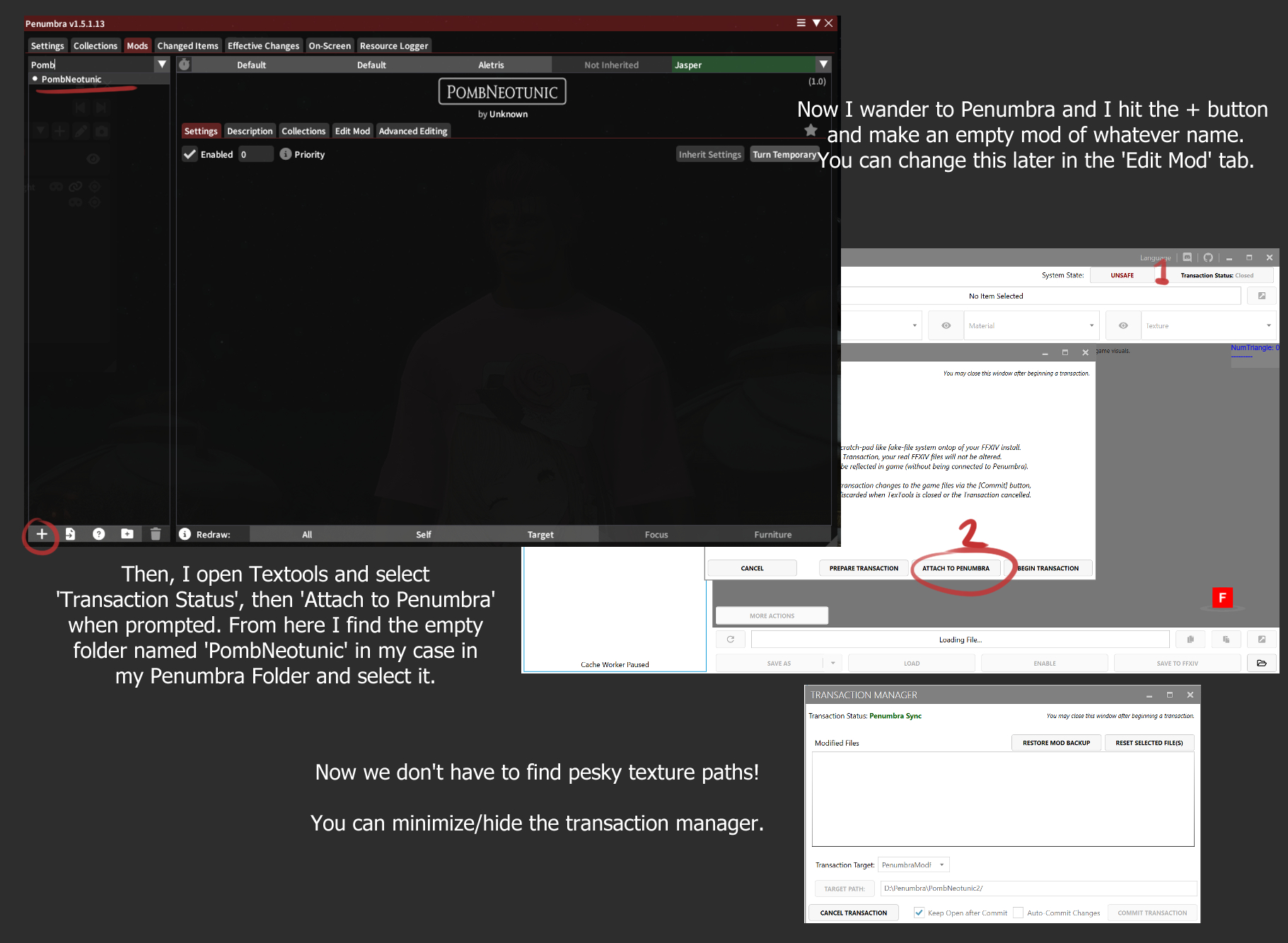Click Attach to Penumbra button

956,568
